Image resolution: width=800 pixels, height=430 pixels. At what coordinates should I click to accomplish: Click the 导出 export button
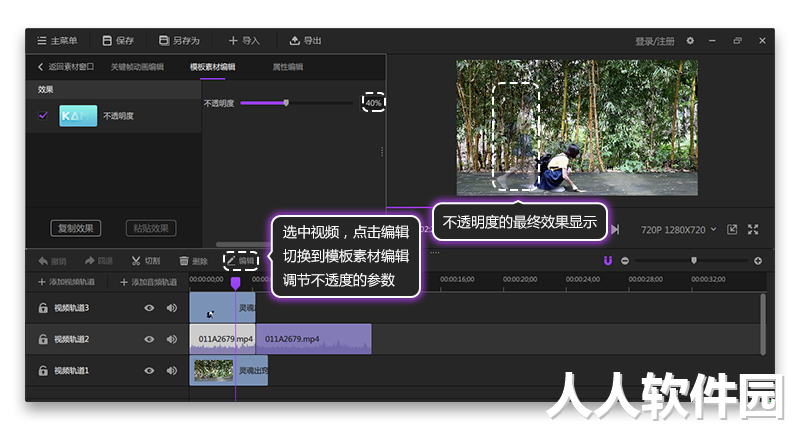(306, 41)
